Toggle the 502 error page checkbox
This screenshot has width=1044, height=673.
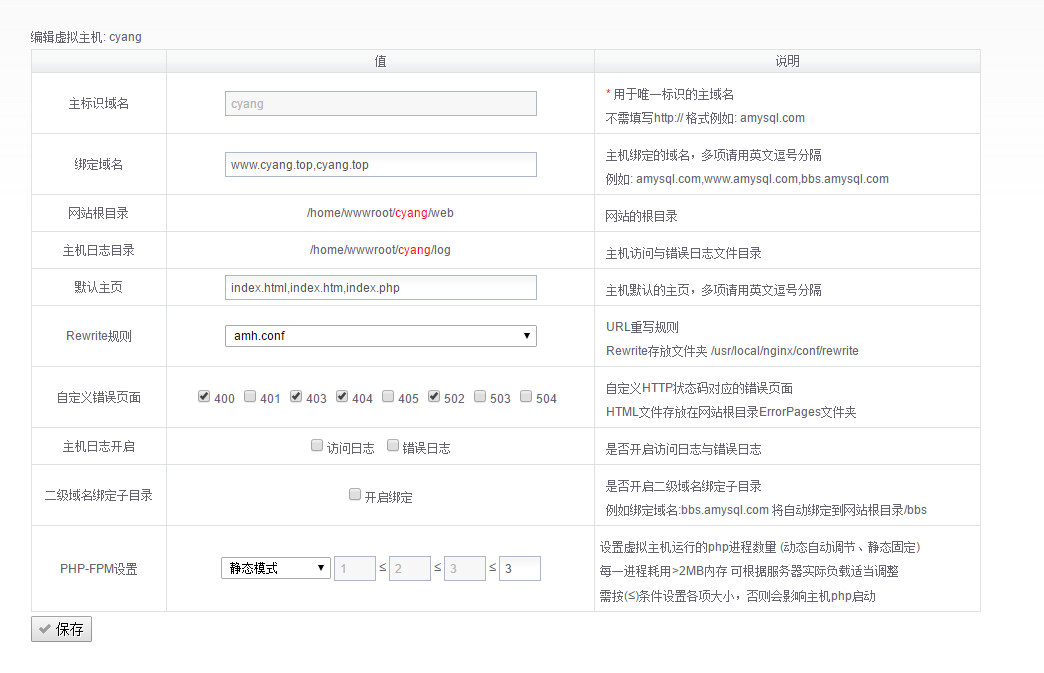tap(433, 396)
